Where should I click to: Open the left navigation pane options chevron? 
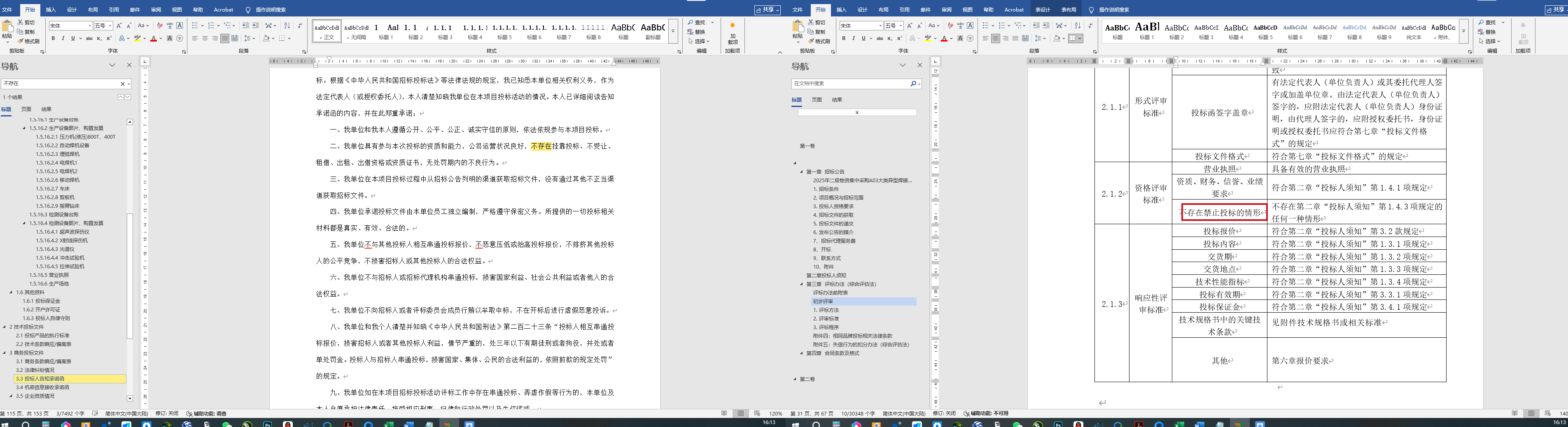click(112, 66)
